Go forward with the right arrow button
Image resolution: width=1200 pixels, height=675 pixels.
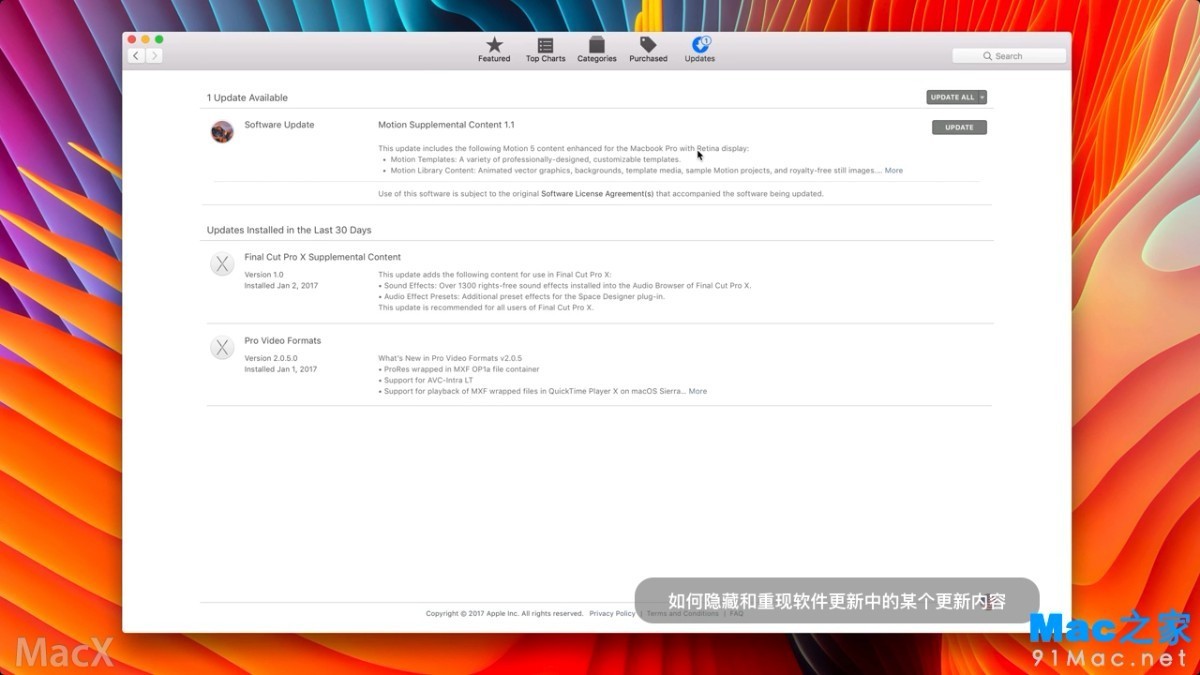coord(154,56)
